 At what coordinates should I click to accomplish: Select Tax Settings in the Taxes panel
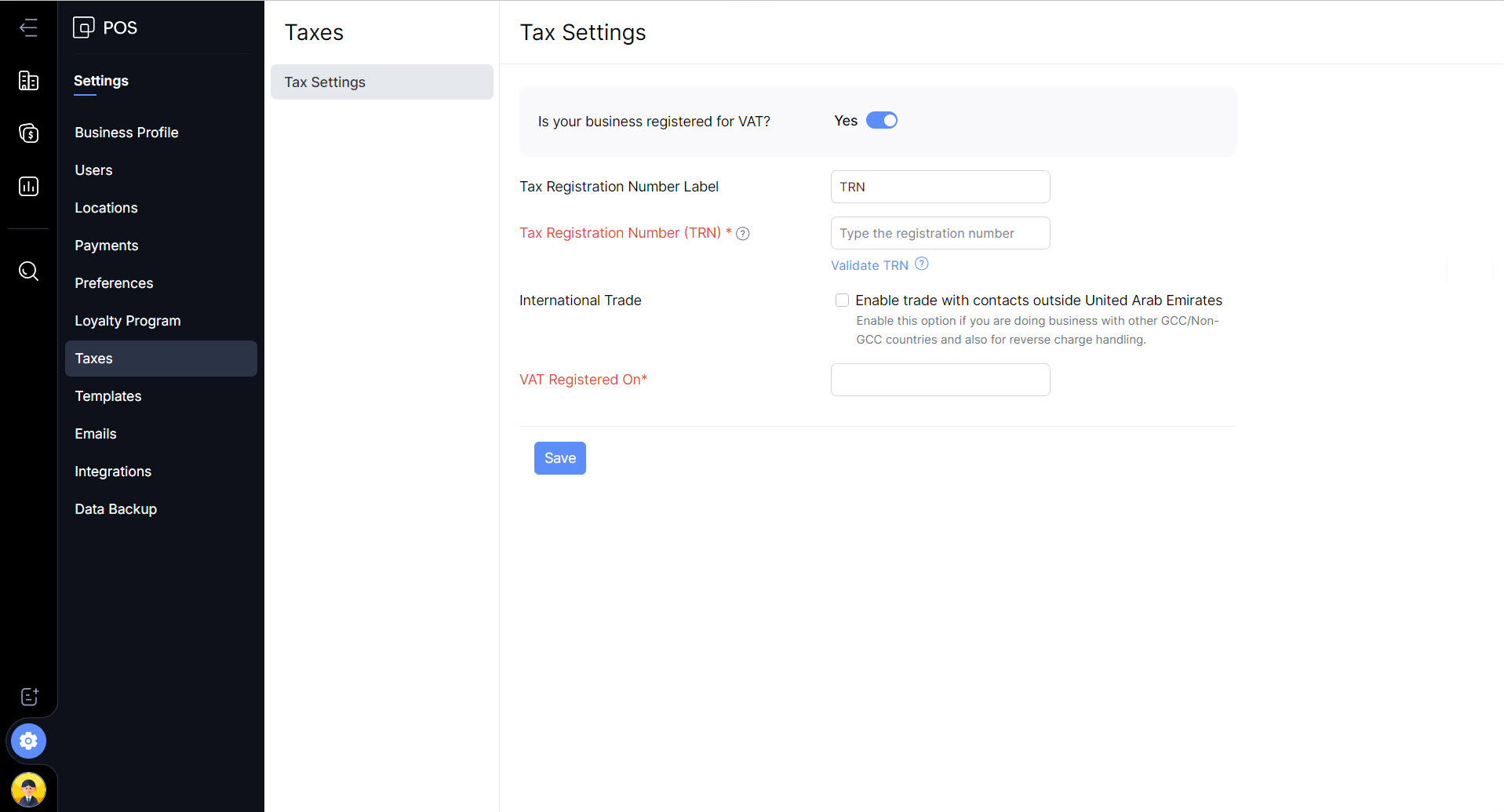pos(381,82)
